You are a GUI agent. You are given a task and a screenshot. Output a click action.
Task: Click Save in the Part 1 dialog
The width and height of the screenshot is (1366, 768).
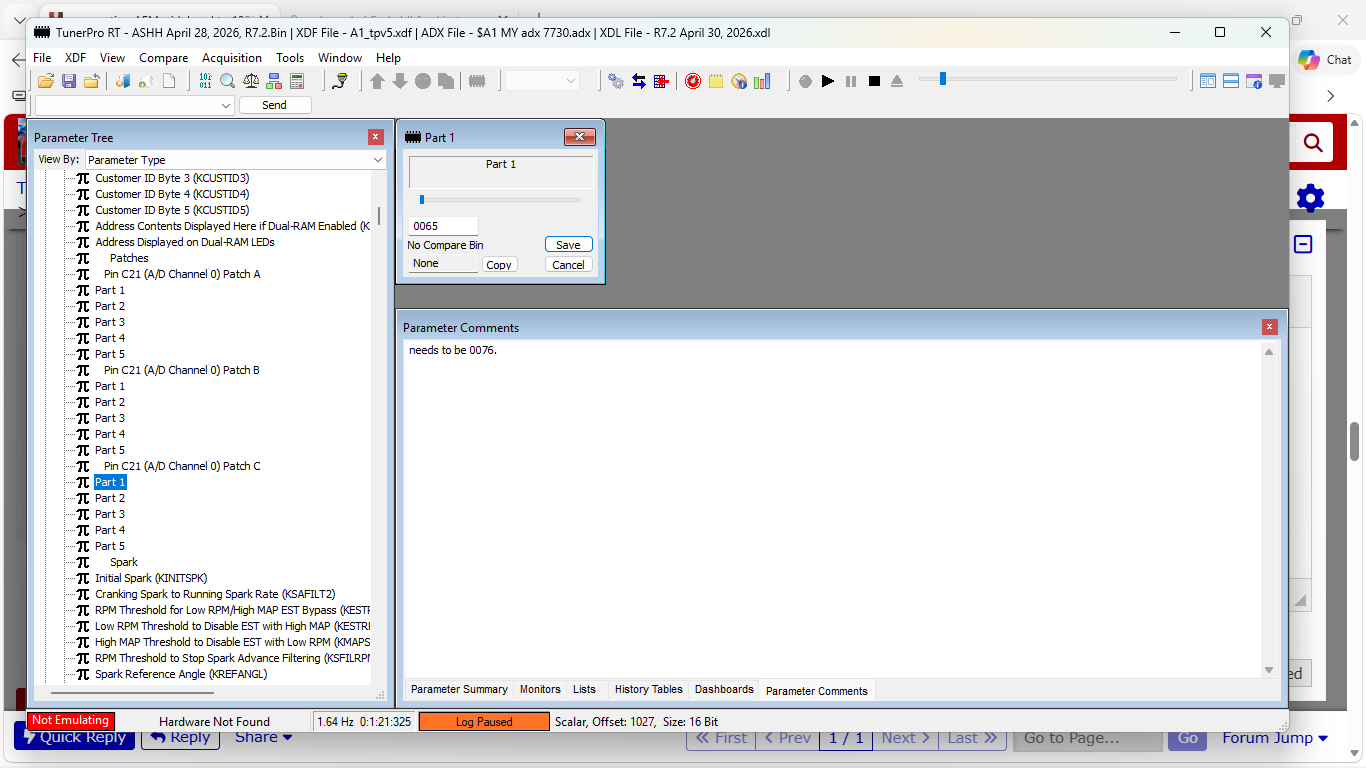tap(568, 245)
